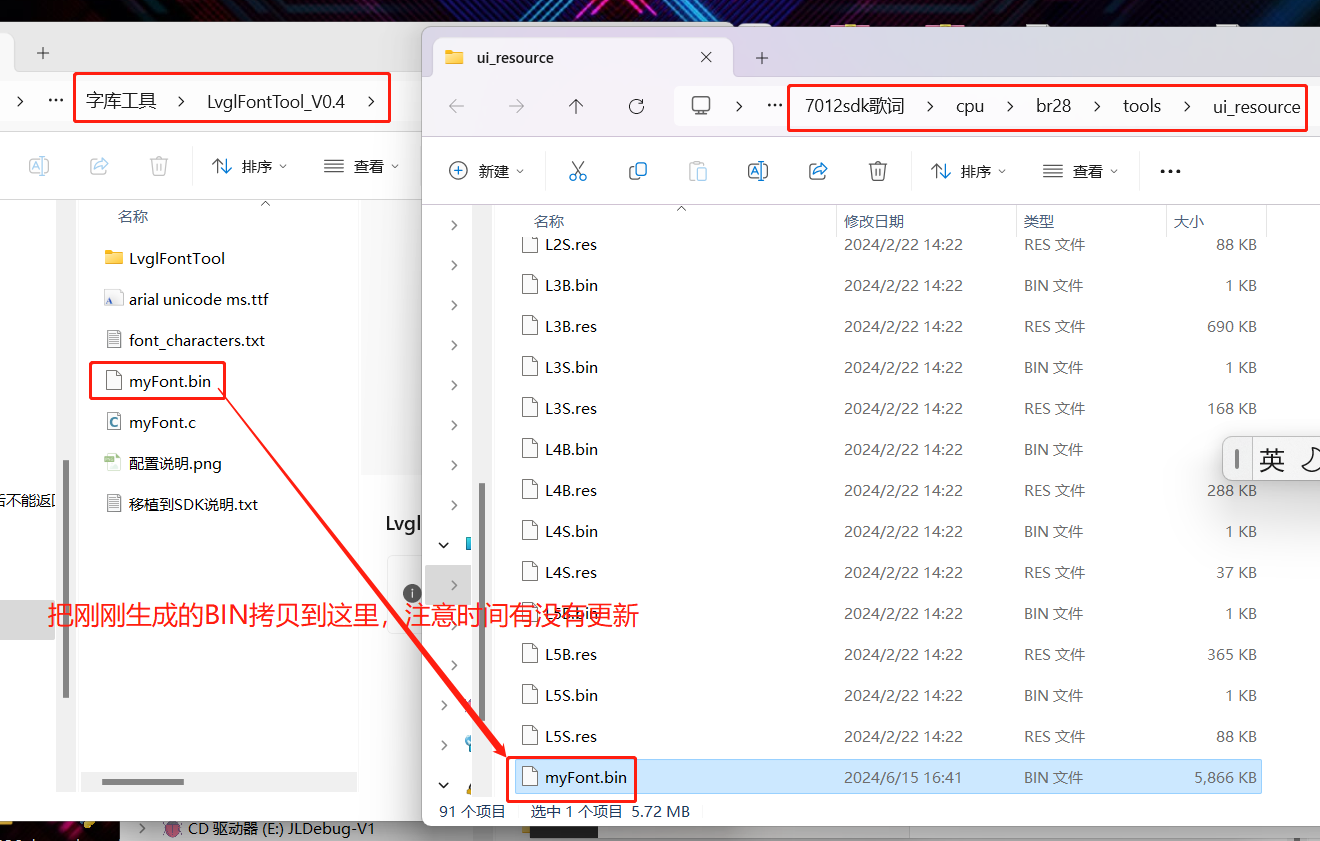The width and height of the screenshot is (1320, 841).
Task: Open the 查看 dropdown in LvglFontTool_V0.4 window
Action: click(x=362, y=166)
